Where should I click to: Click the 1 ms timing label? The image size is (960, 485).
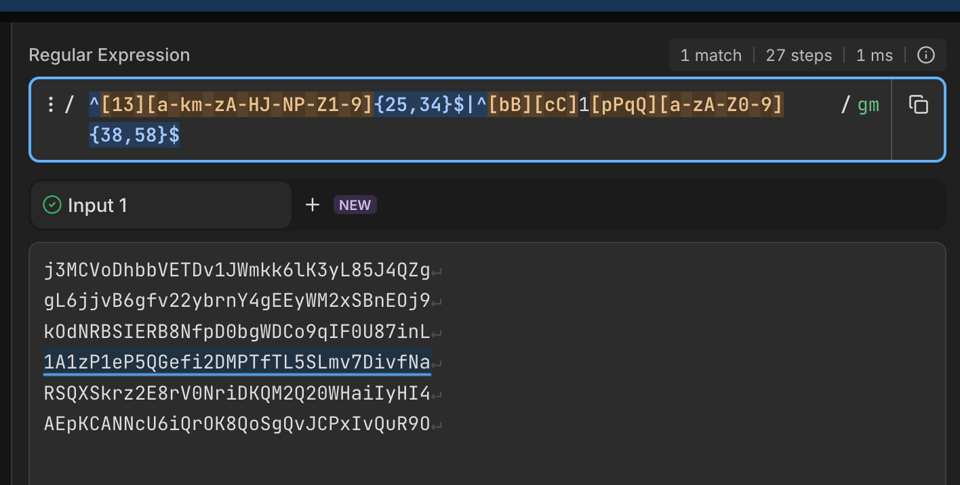point(874,55)
